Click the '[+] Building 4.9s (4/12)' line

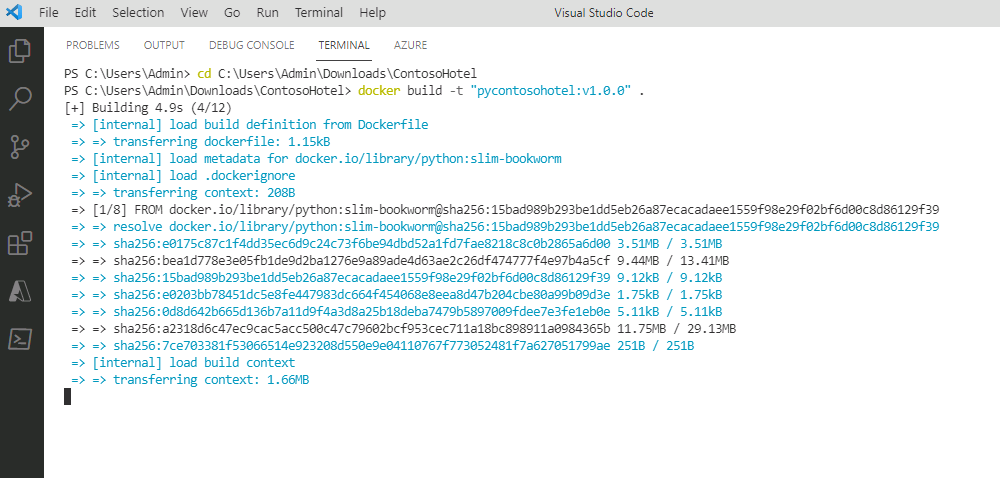click(x=148, y=107)
